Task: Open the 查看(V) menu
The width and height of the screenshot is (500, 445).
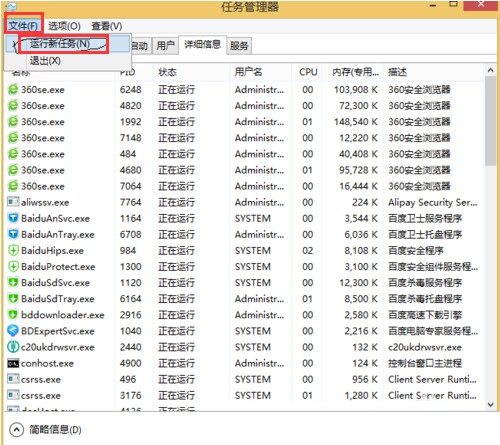Action: tap(107, 26)
